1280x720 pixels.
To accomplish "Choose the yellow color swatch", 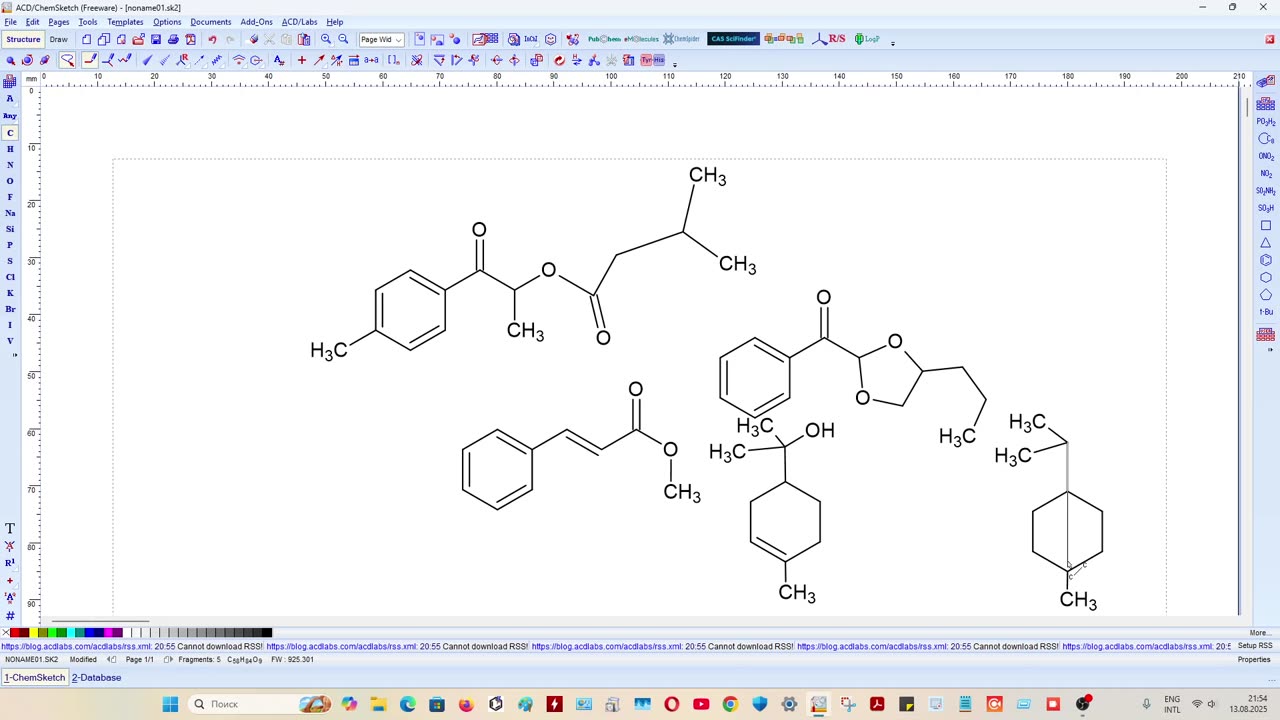I will pyautogui.click(x=34, y=633).
